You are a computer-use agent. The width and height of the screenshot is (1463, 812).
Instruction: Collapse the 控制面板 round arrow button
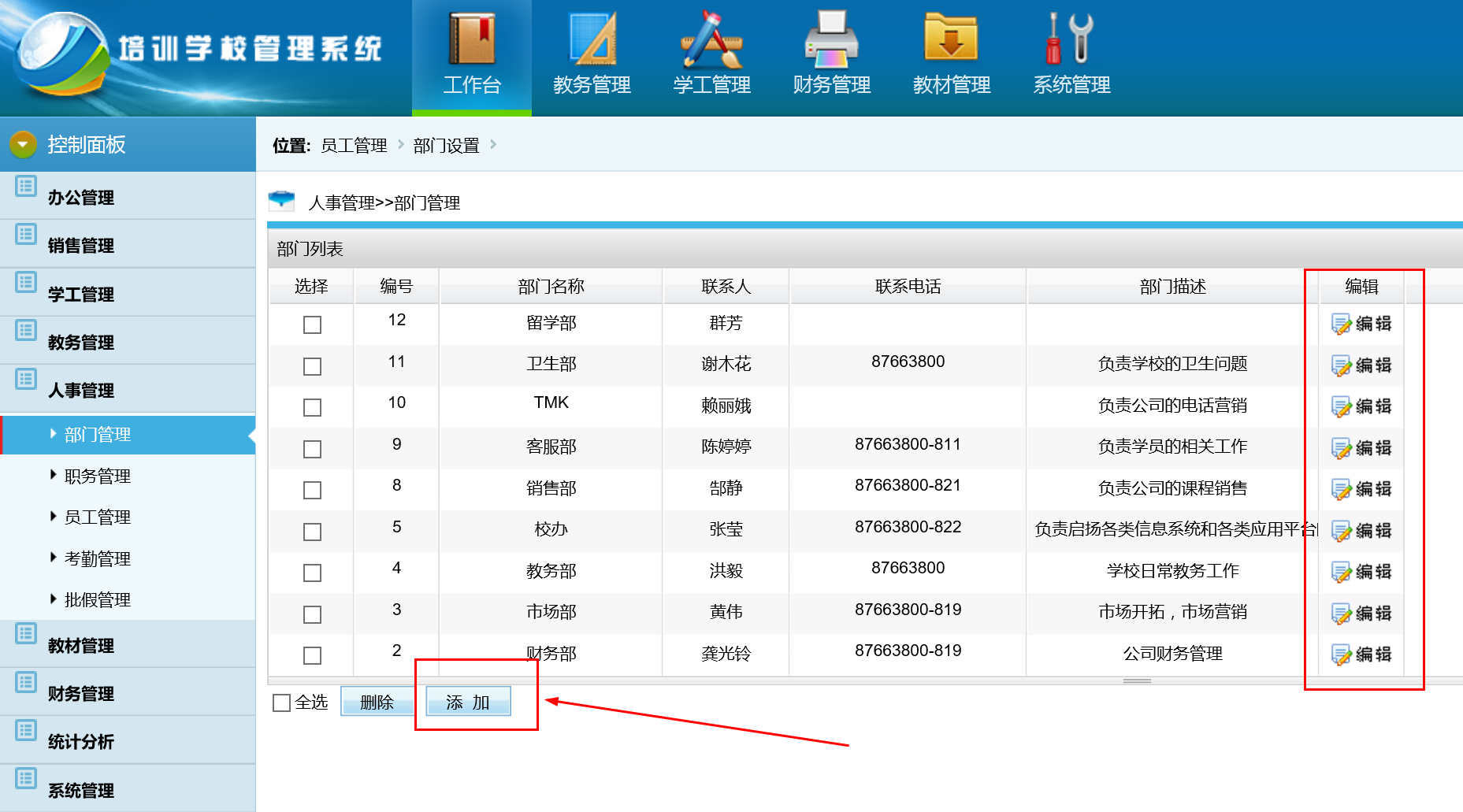point(23,144)
